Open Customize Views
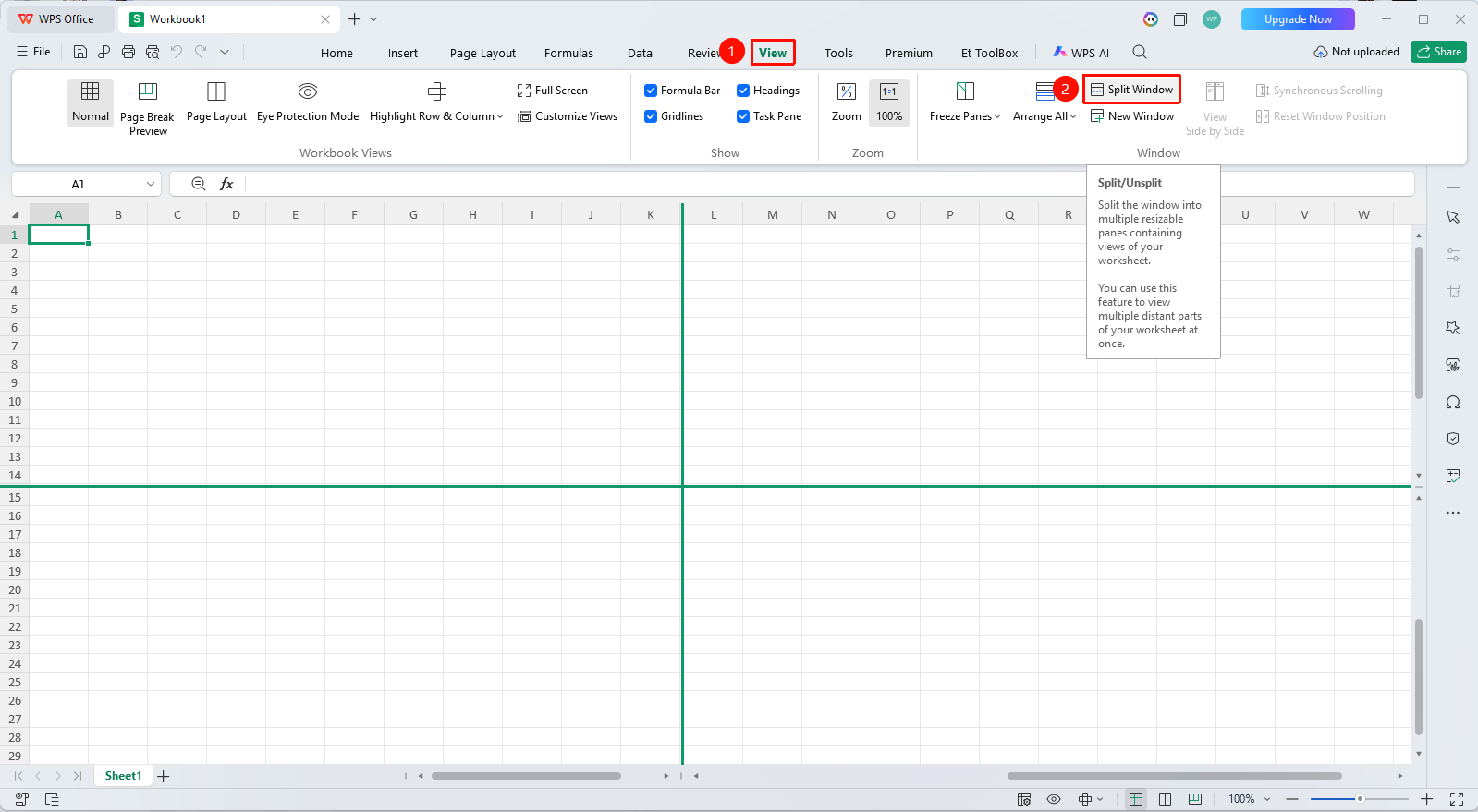 [568, 116]
